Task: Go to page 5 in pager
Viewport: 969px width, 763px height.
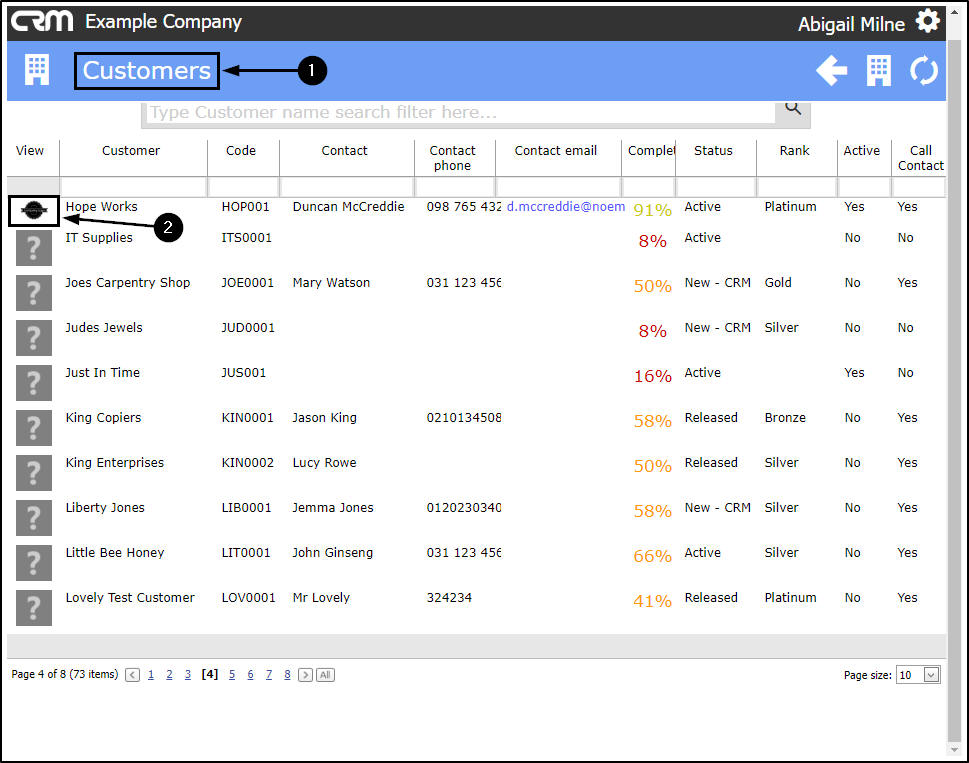Action: tap(232, 675)
